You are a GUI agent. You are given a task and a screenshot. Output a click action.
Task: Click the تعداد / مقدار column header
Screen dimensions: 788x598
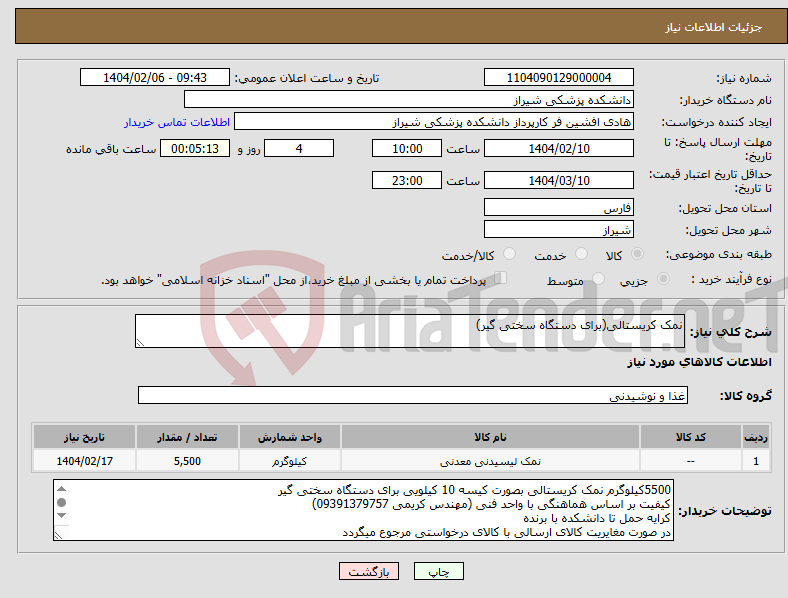187,437
